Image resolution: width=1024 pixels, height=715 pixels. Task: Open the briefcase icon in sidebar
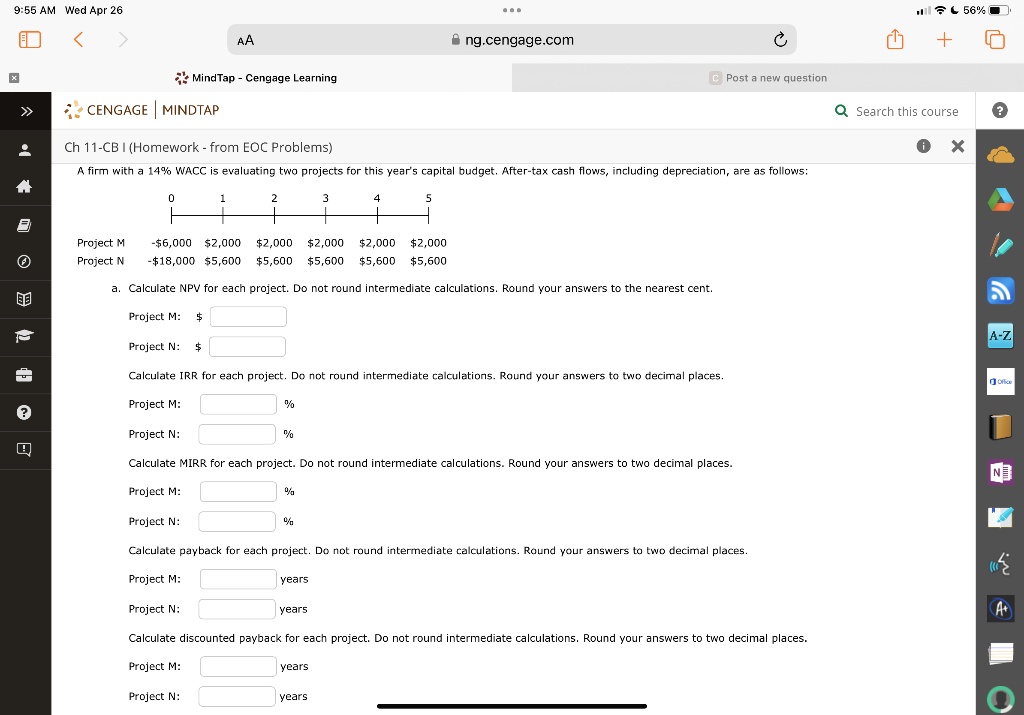pos(24,375)
